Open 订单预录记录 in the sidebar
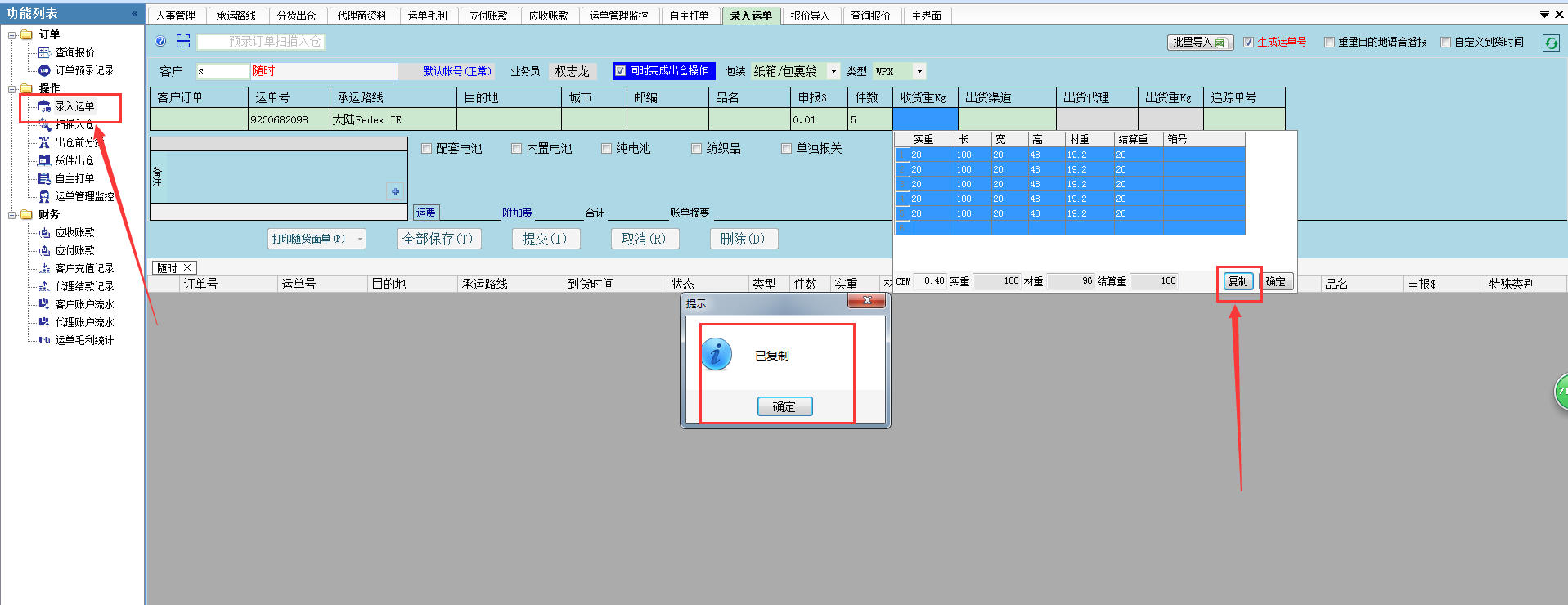Image resolution: width=1568 pixels, height=605 pixels. coord(83,70)
